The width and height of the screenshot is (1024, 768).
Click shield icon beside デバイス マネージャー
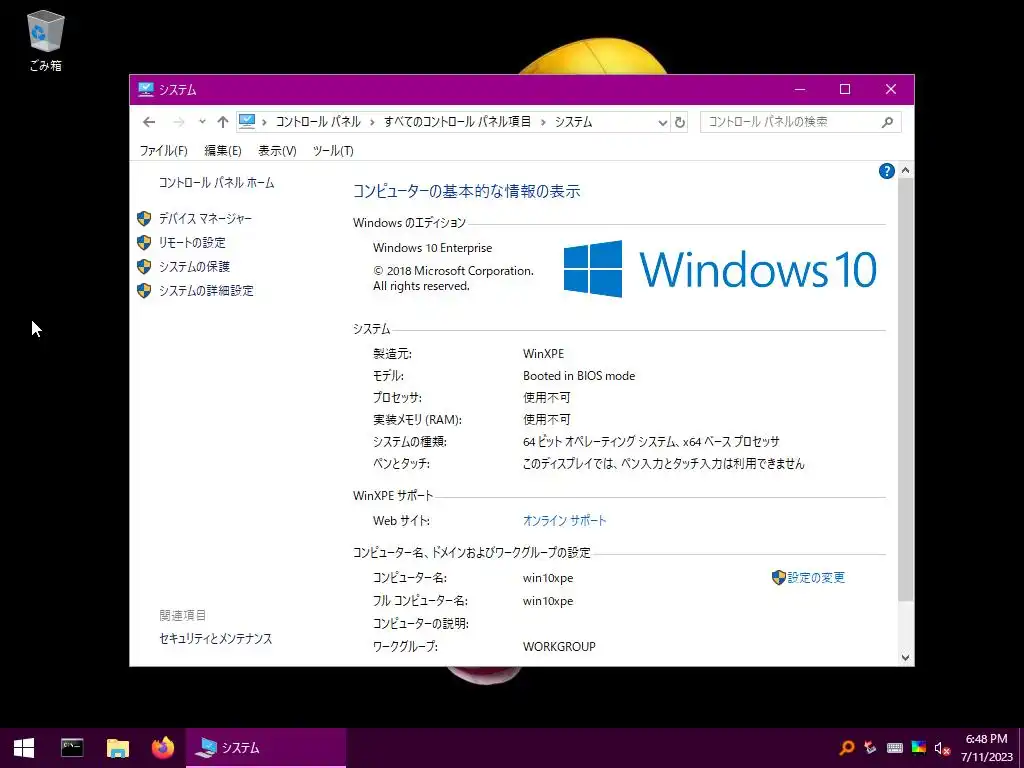click(144, 219)
